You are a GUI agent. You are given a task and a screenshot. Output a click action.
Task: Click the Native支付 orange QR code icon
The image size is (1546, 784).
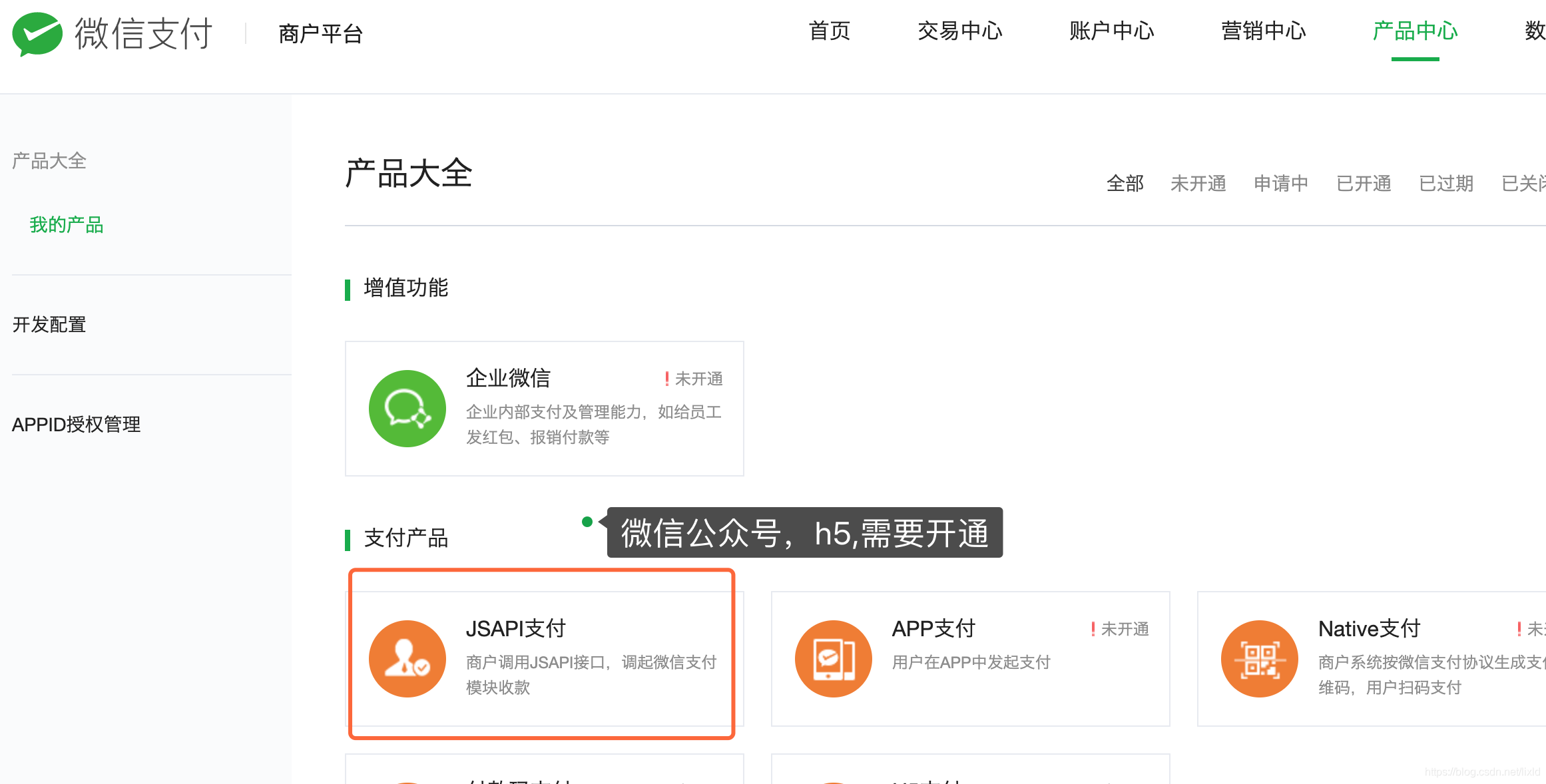coord(1260,658)
